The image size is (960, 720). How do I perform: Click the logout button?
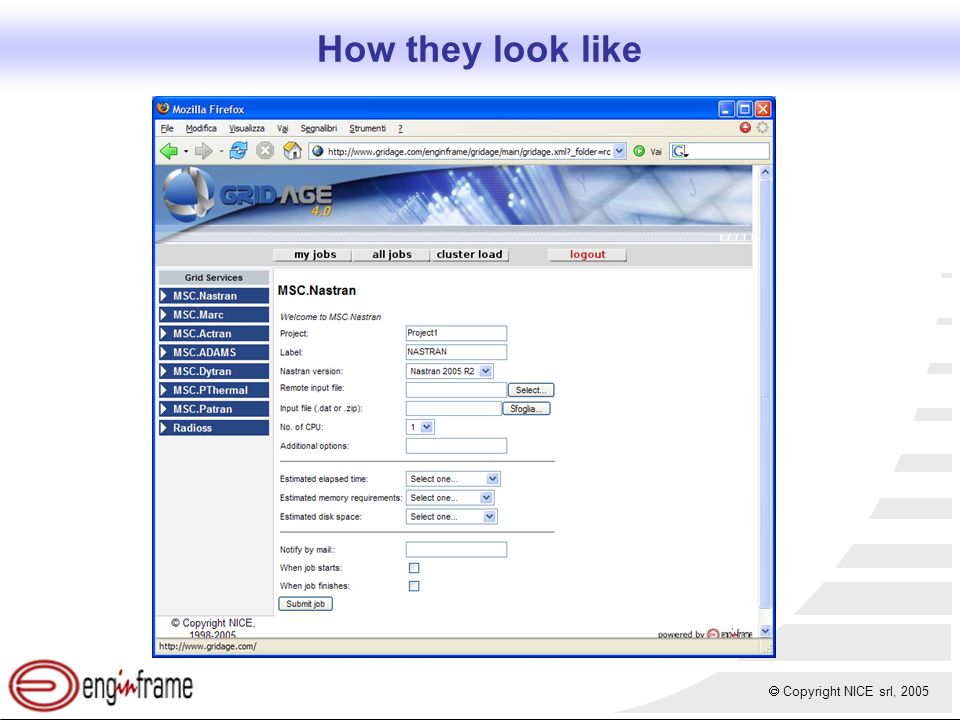pos(587,254)
